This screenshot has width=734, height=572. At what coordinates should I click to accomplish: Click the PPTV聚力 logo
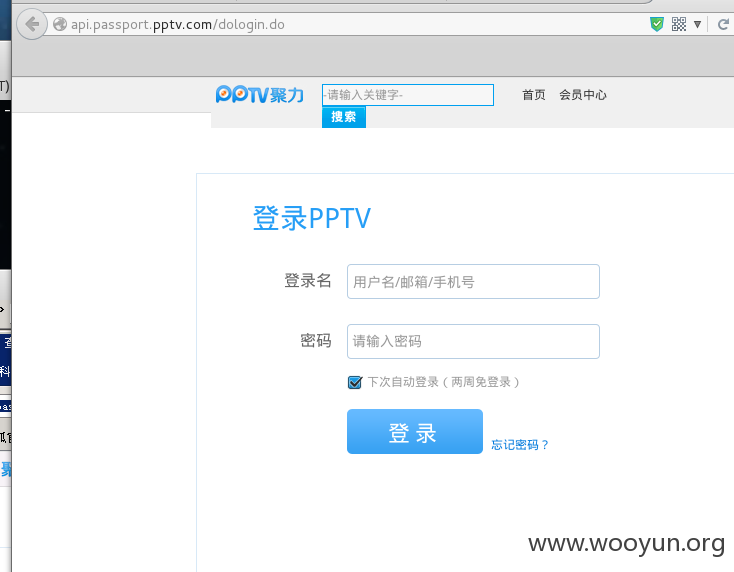pyautogui.click(x=259, y=94)
